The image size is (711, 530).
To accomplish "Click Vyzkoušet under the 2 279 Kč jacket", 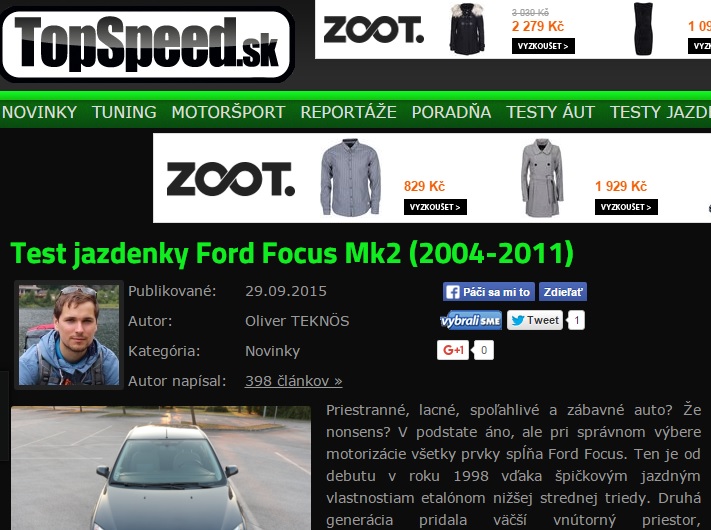I will click(543, 46).
